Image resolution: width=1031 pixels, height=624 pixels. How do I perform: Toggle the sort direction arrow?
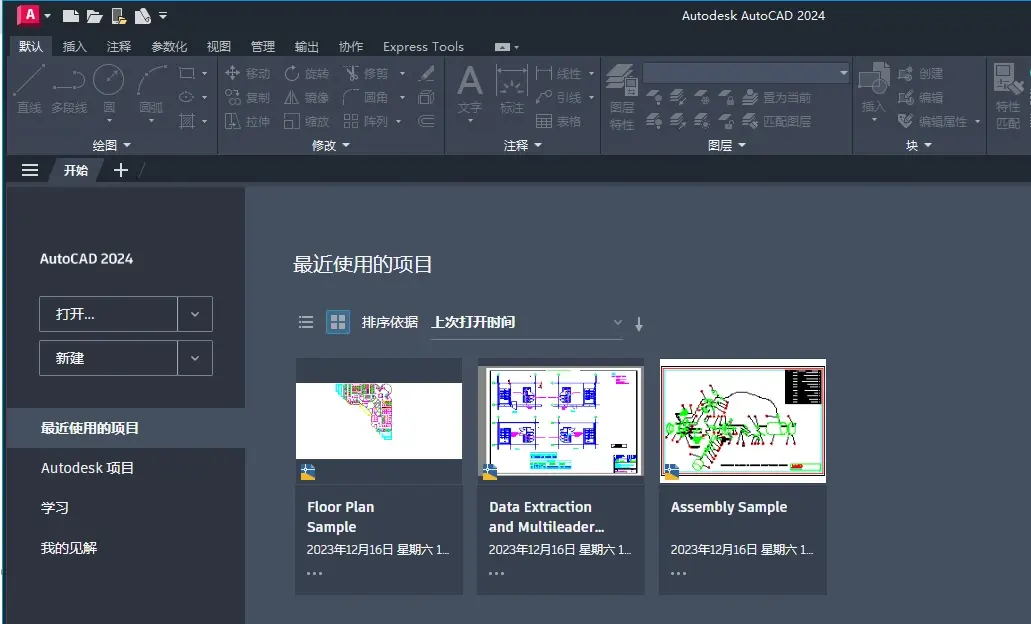click(638, 324)
